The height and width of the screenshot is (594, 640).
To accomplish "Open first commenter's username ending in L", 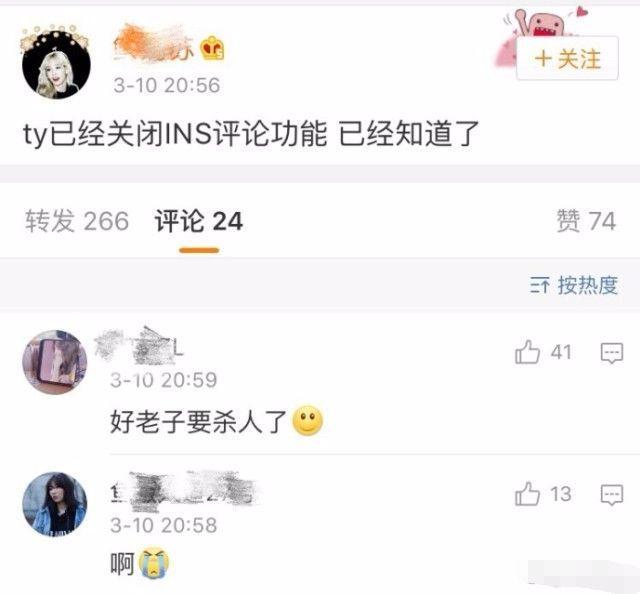I will pyautogui.click(x=139, y=347).
